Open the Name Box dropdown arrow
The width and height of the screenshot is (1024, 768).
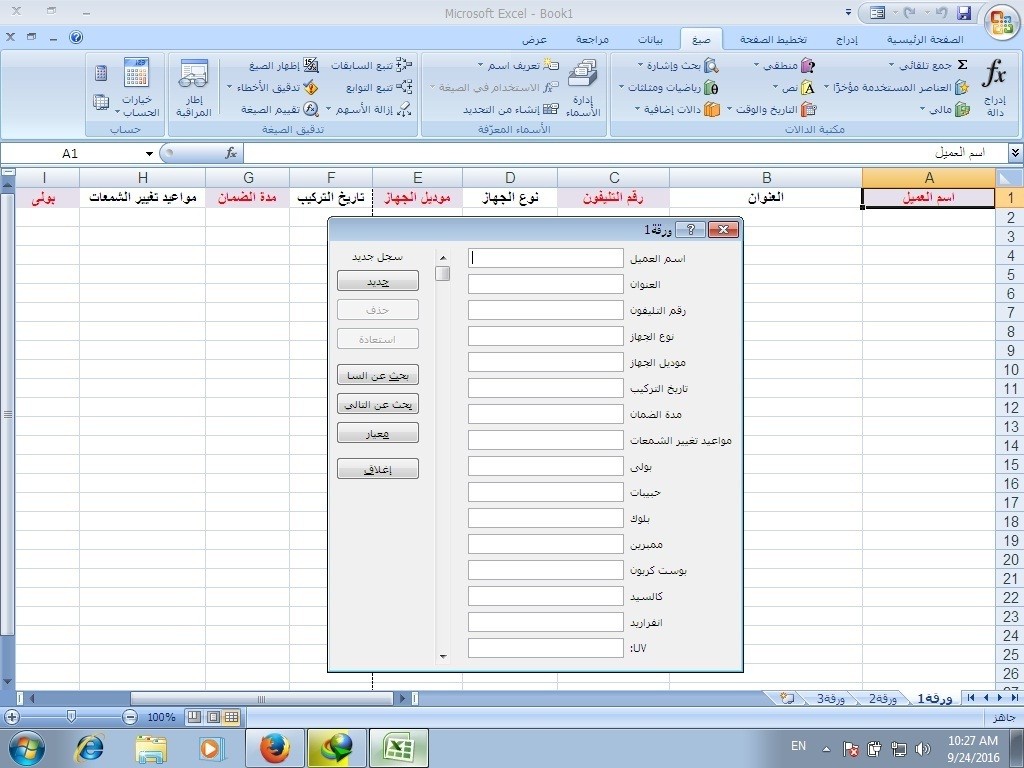[150, 153]
